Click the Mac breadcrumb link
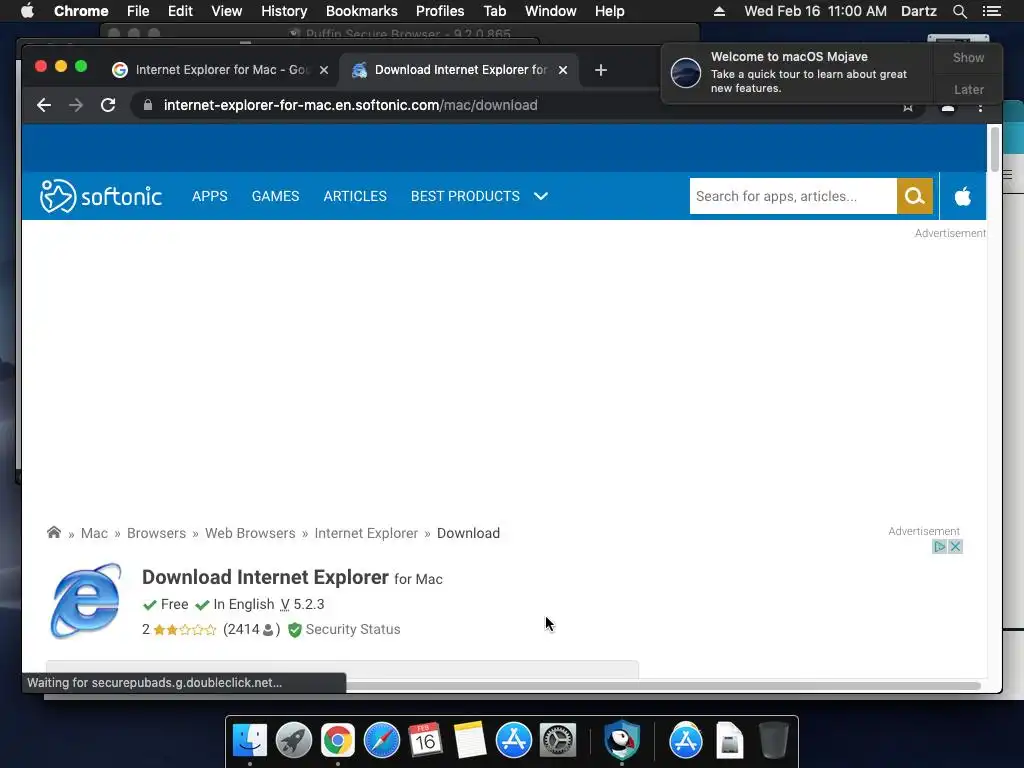The image size is (1024, 768). pyautogui.click(x=94, y=533)
